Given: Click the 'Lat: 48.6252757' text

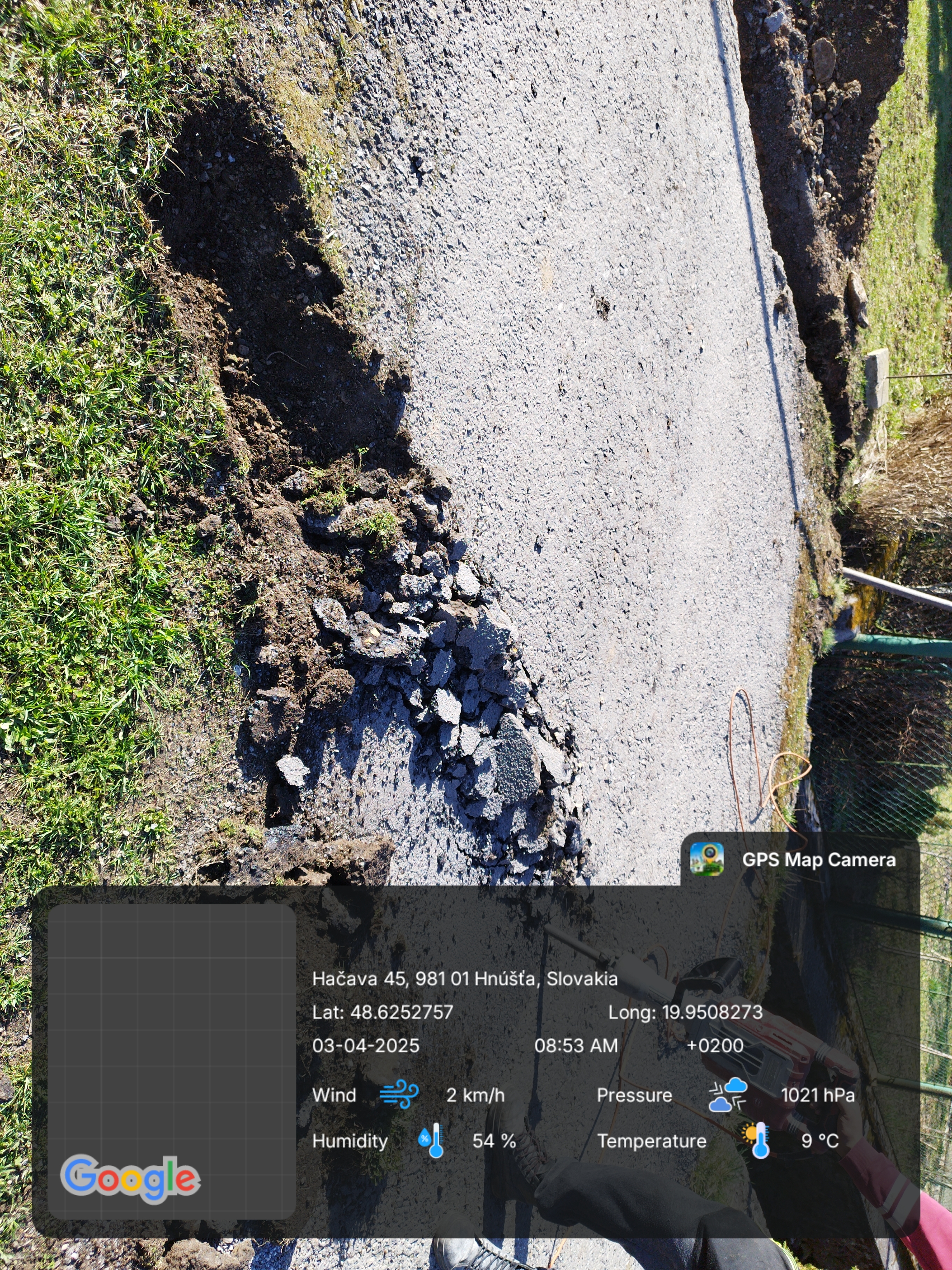Looking at the screenshot, I should [383, 1012].
